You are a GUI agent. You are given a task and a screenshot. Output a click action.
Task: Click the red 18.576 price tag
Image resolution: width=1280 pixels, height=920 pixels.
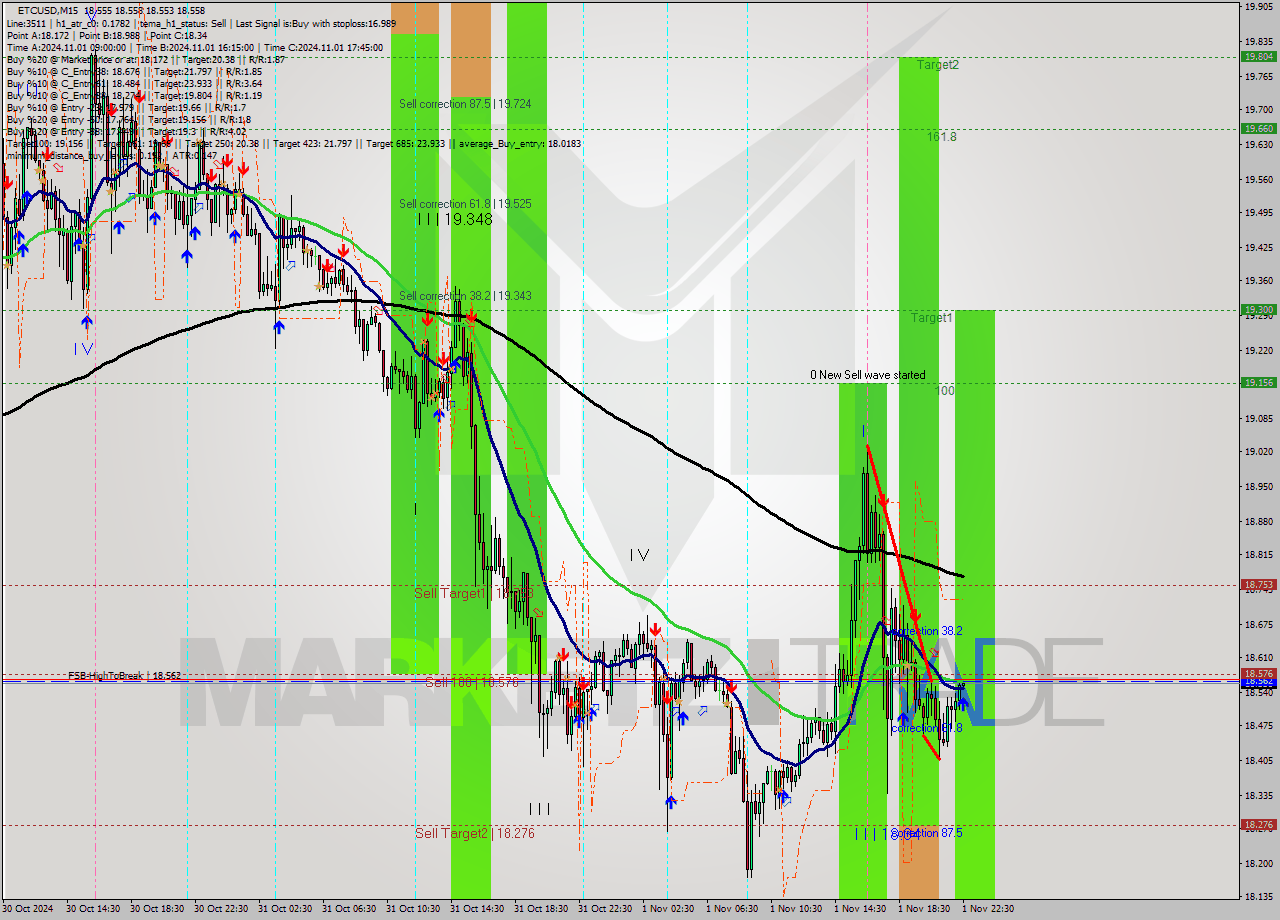1258,674
